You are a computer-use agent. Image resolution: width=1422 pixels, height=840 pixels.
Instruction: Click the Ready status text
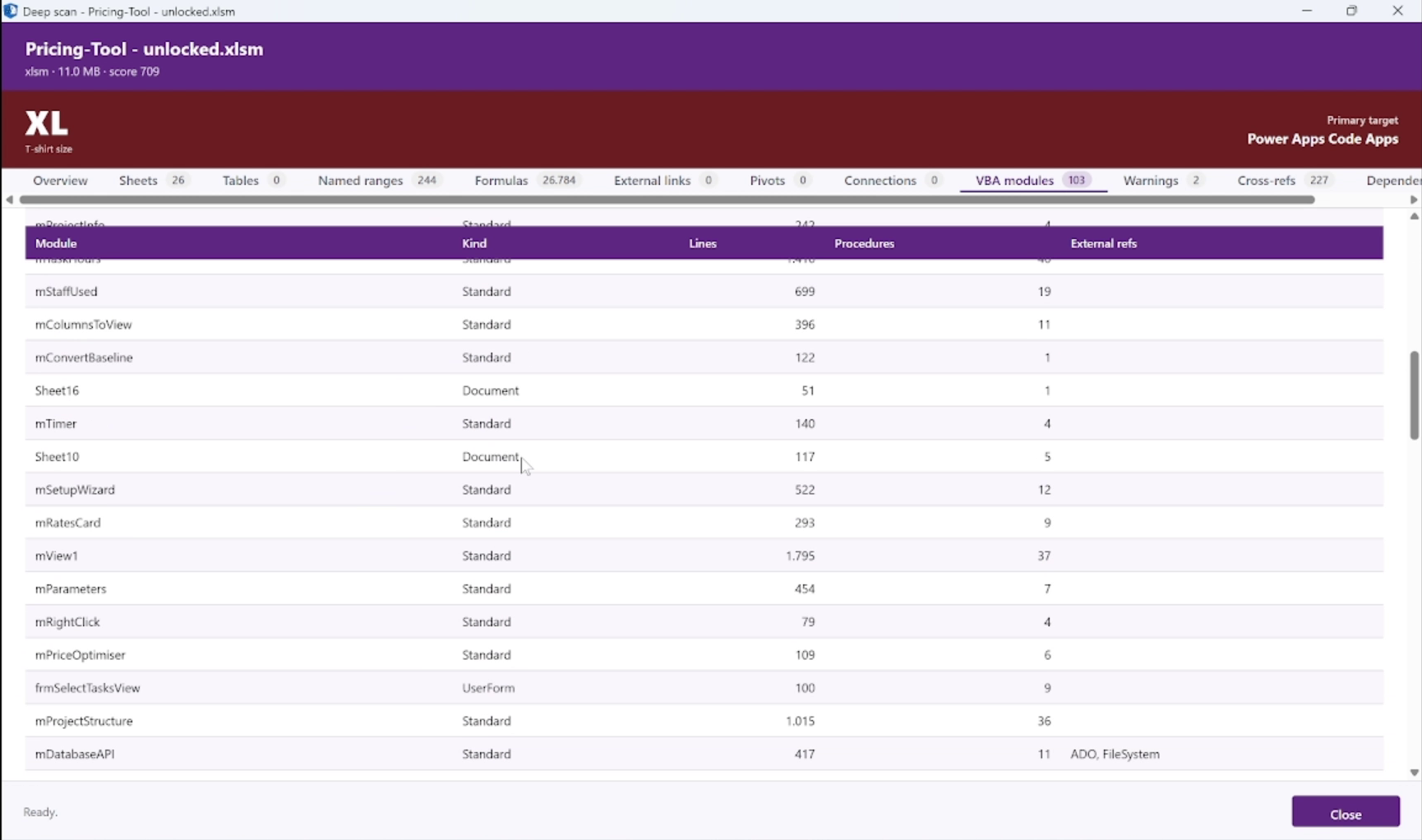coord(40,812)
